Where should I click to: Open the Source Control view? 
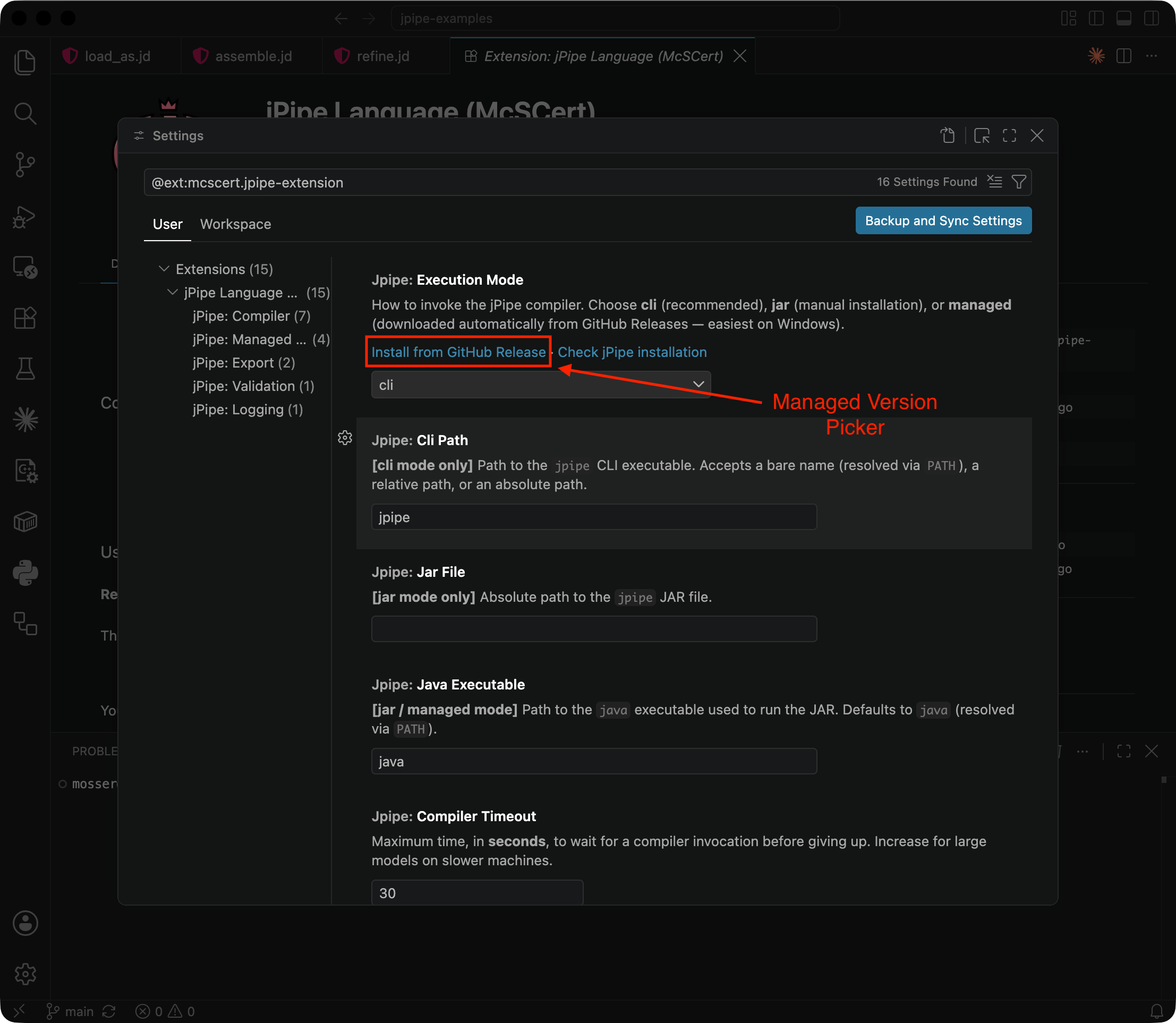25,165
